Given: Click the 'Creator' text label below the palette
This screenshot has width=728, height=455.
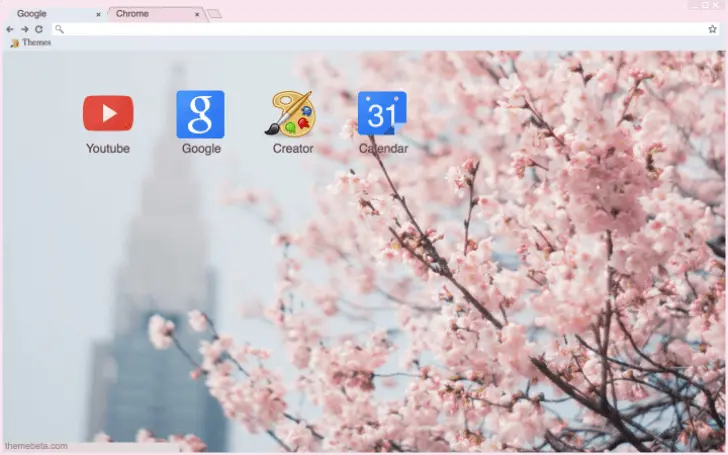Looking at the screenshot, I should [x=292, y=149].
